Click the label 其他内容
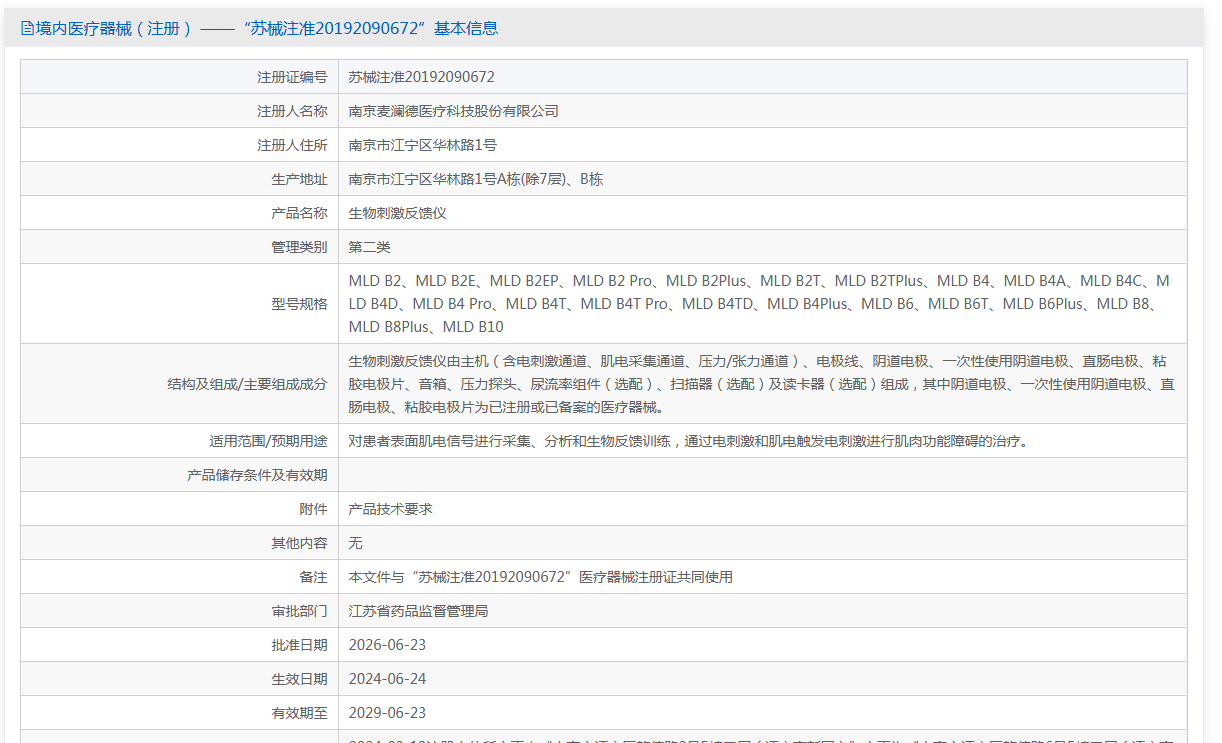The image size is (1222, 743). 299,543
